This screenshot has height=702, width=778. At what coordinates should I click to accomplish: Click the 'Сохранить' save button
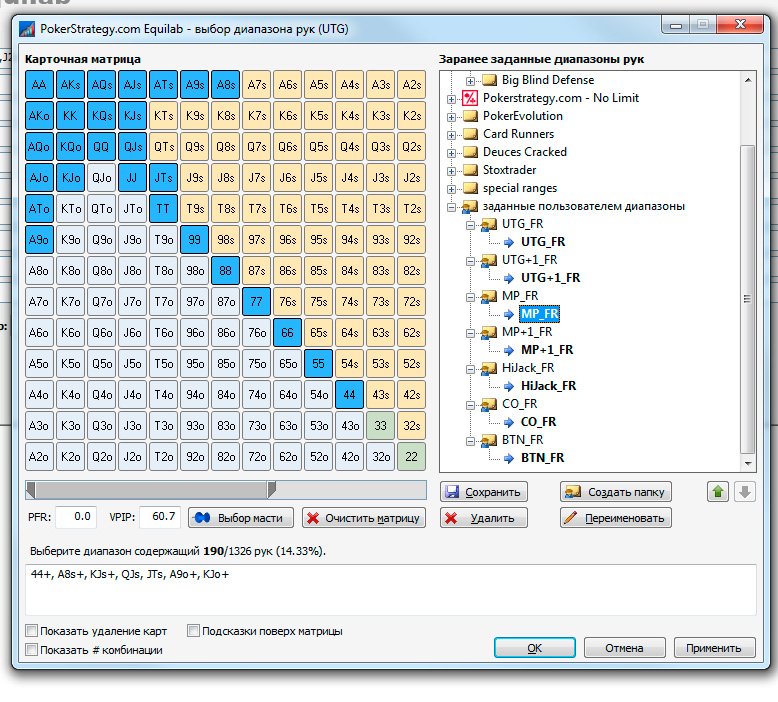[x=483, y=492]
